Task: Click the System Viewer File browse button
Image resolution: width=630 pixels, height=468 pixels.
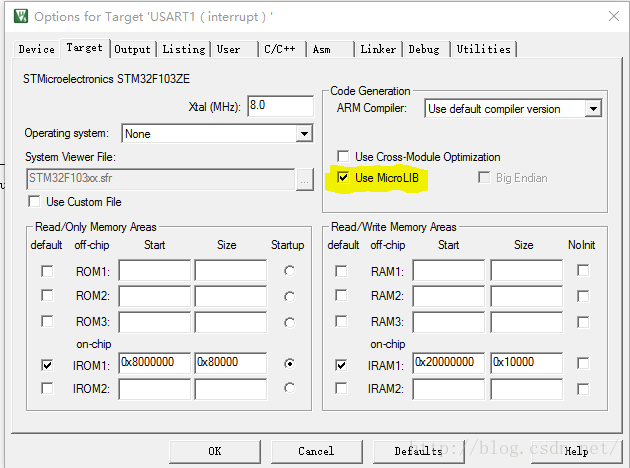Action: (305, 180)
